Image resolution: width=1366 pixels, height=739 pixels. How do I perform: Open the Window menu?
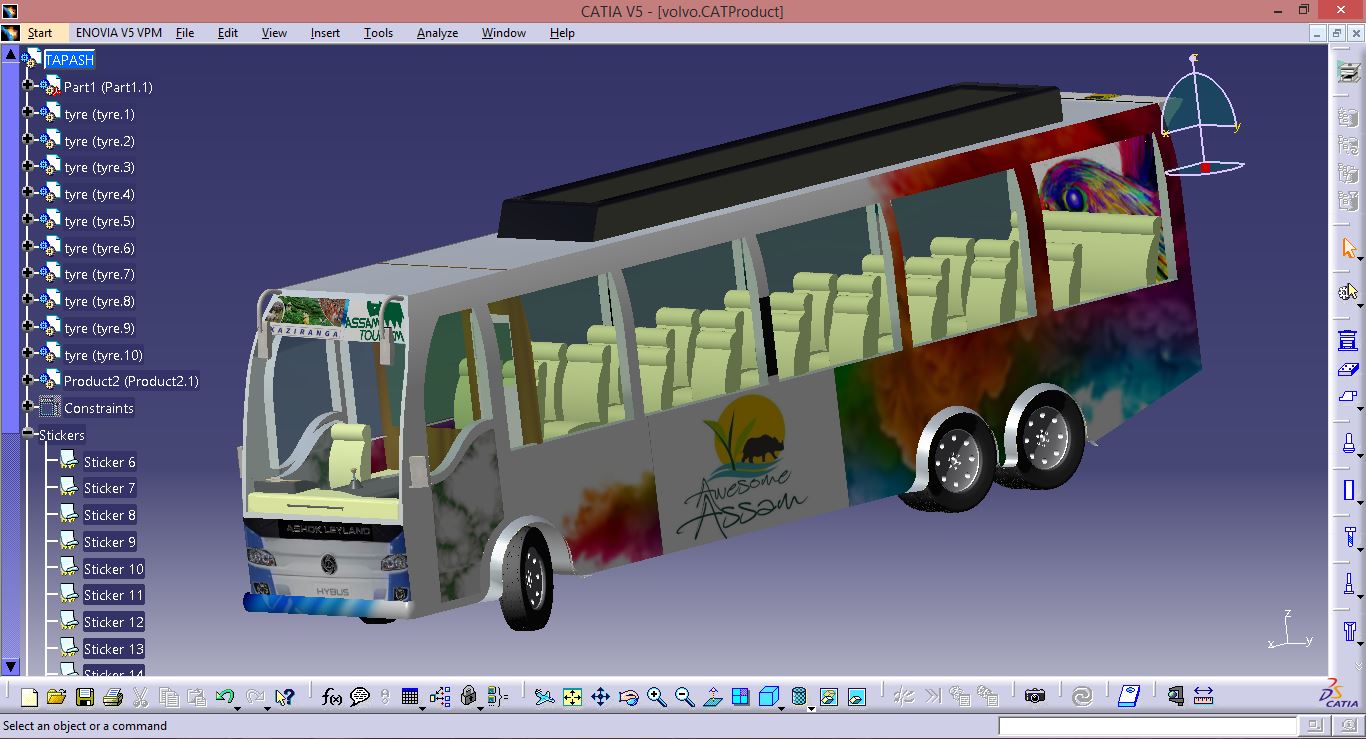504,33
